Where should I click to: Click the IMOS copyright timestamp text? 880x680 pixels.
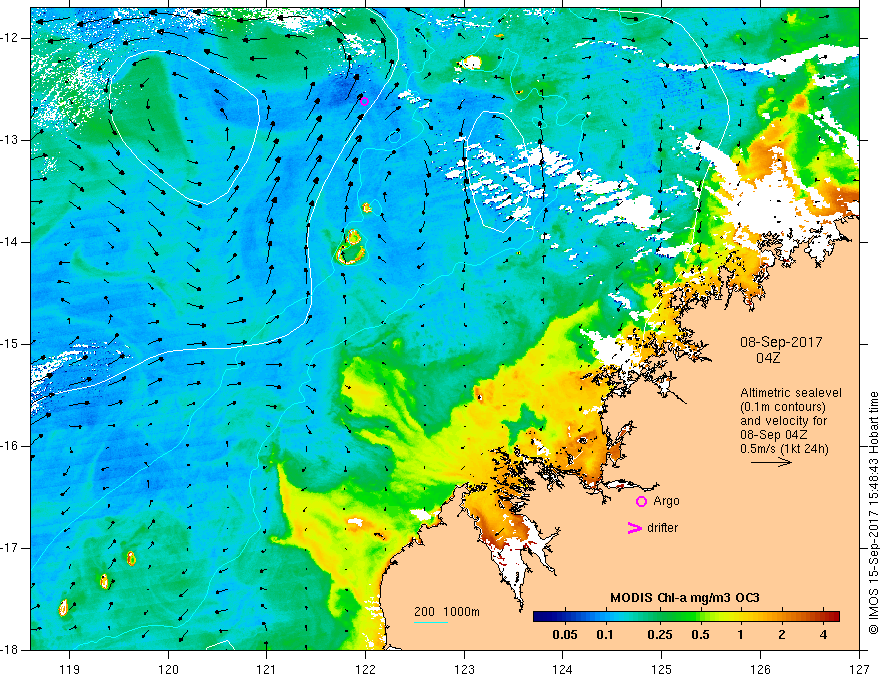point(873,513)
